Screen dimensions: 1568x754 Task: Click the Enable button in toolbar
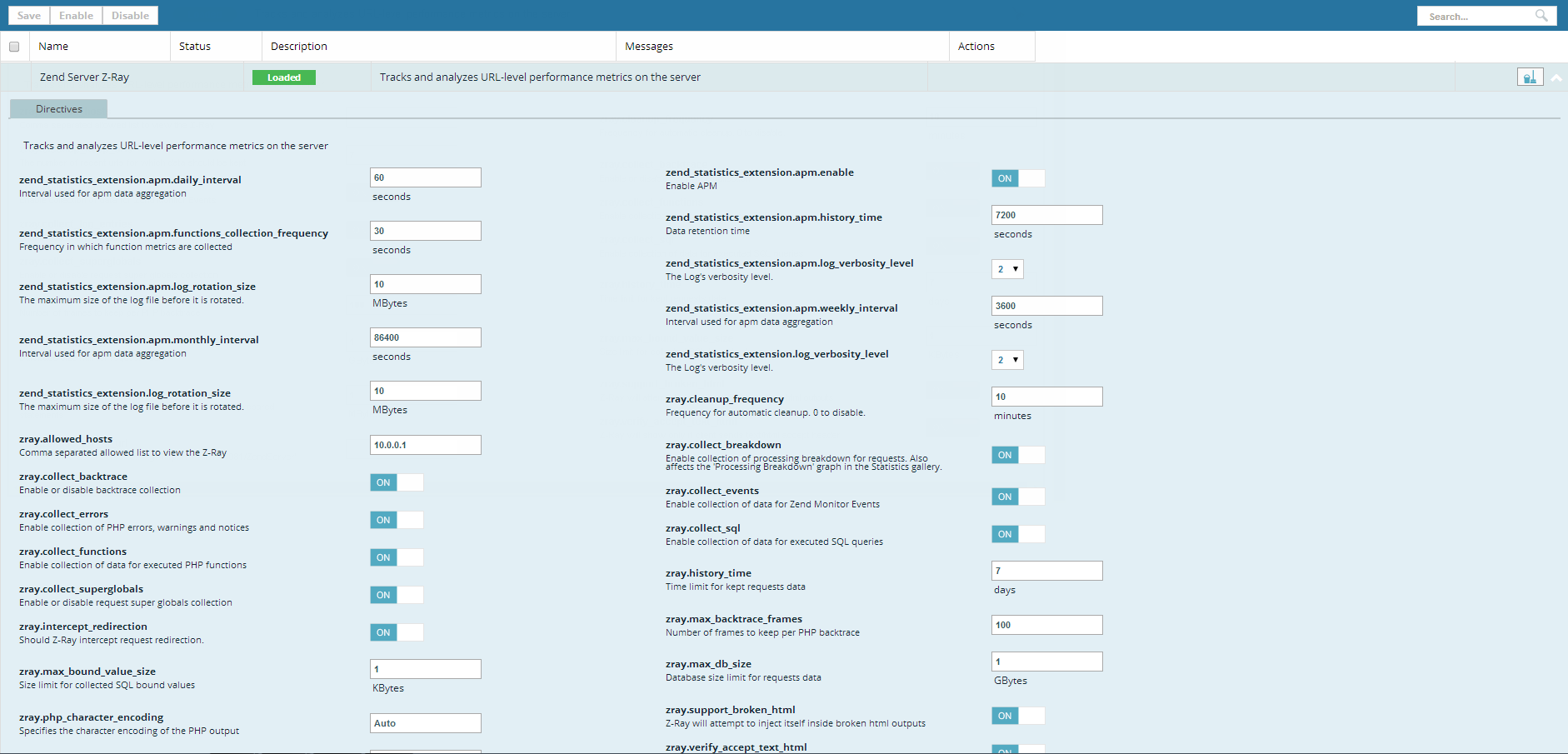76,16
